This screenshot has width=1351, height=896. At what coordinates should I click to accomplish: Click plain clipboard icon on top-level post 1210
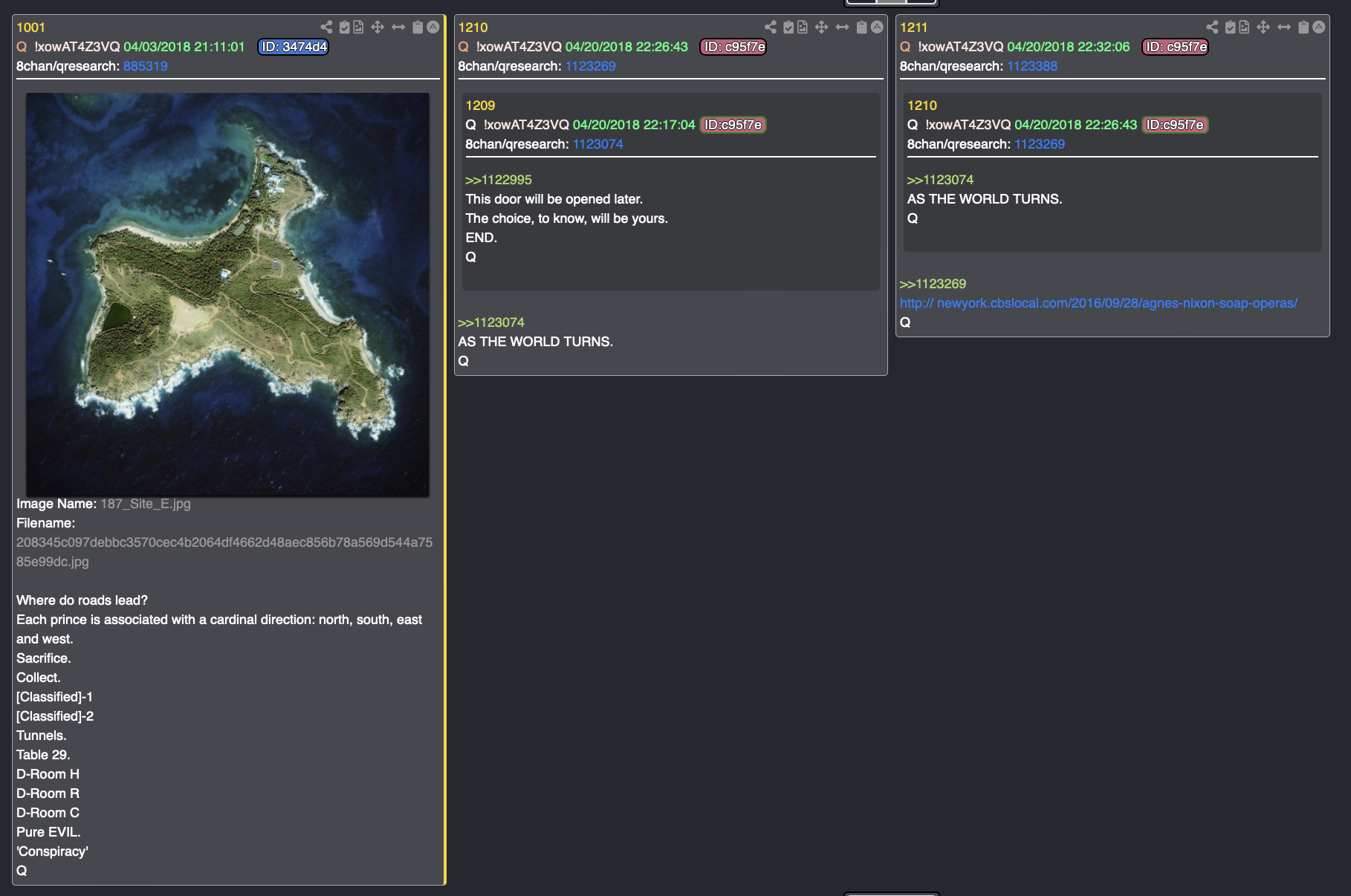(x=861, y=27)
